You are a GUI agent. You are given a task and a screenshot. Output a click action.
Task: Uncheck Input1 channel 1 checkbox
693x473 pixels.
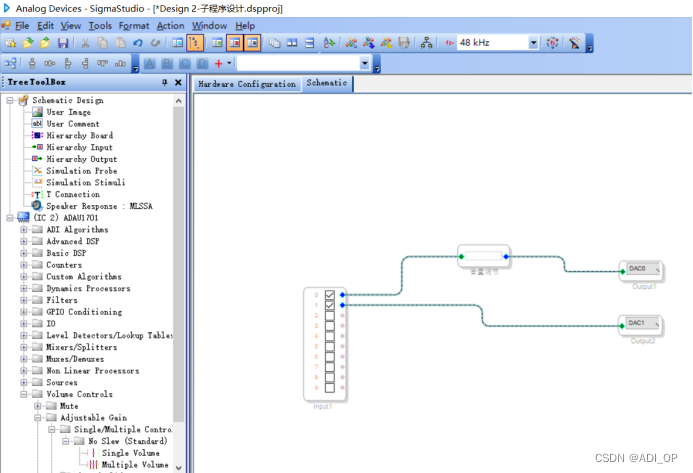click(x=330, y=305)
